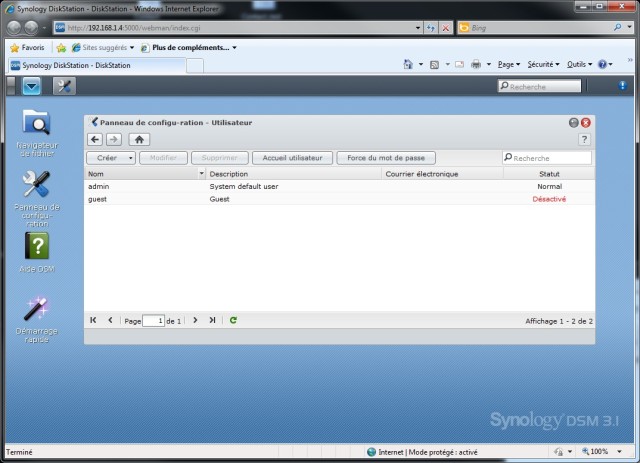Screen dimensions: 640x463
Task: Open Panneau de configuration desktop icon
Action: point(37,198)
